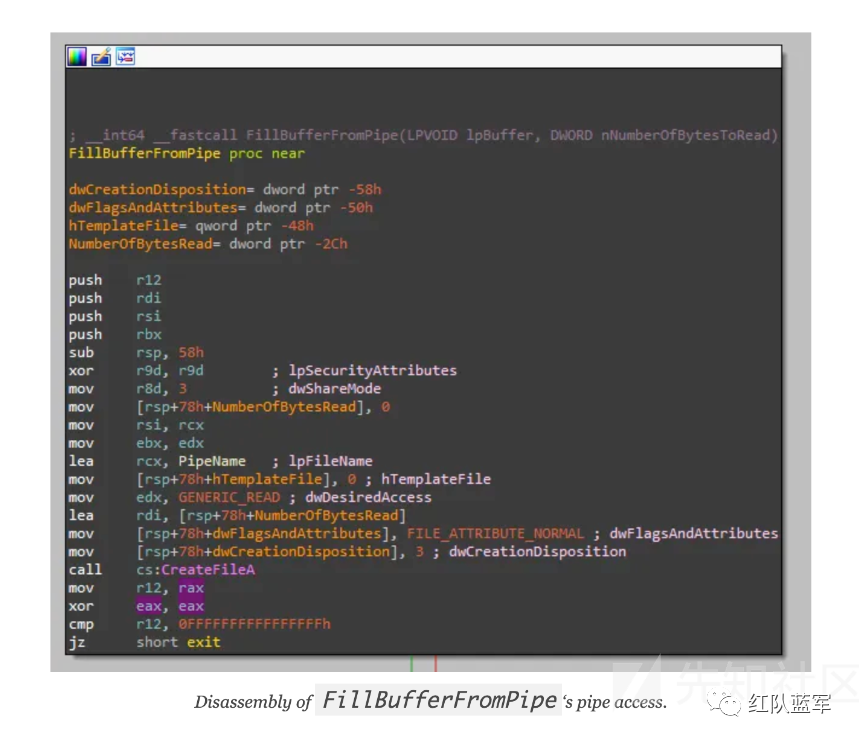Click the function prototype comment line
The height and width of the screenshot is (741, 859).
pos(423,135)
